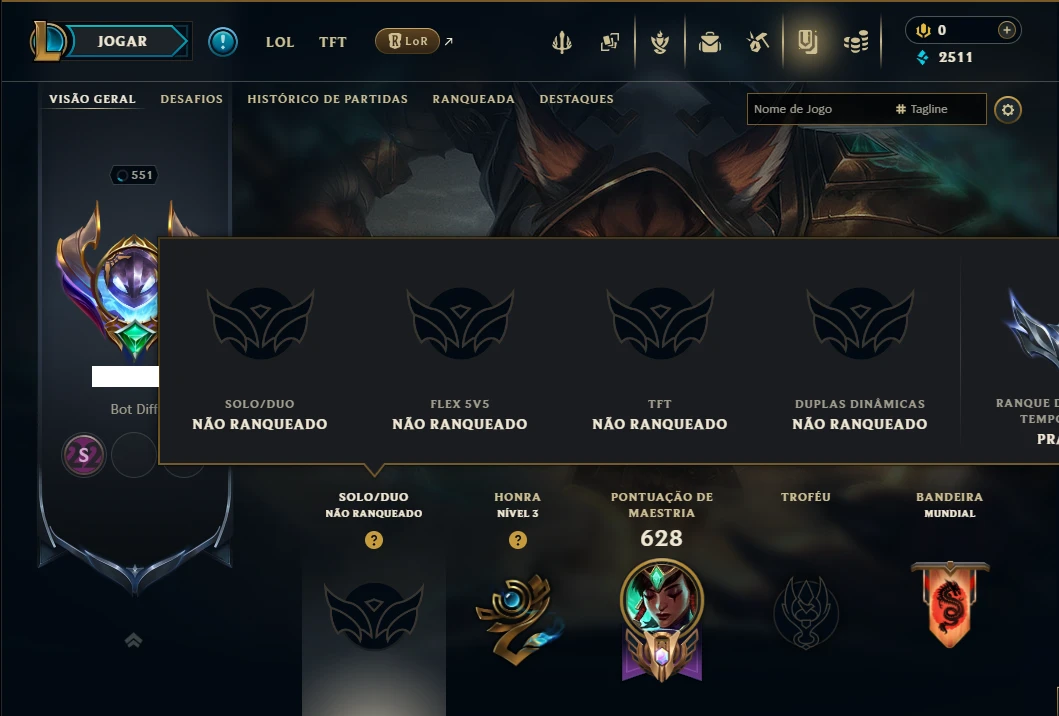This screenshot has width=1059, height=716.
Task: Click the blue notification alert icon
Action: point(223,42)
